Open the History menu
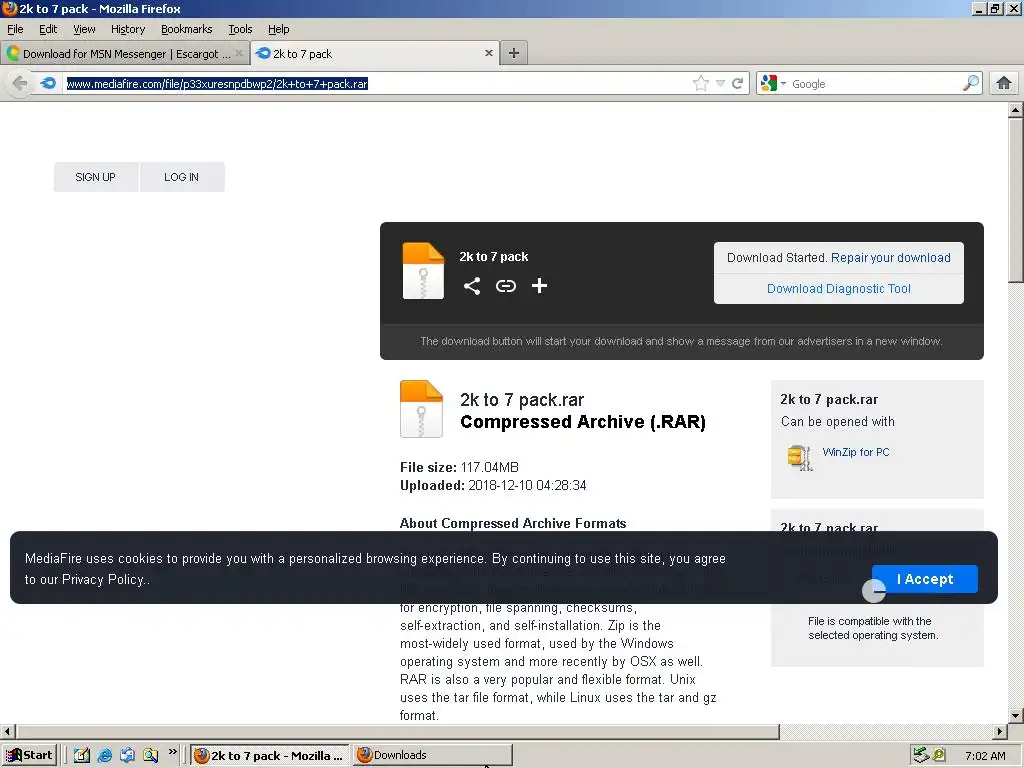 pos(128,29)
